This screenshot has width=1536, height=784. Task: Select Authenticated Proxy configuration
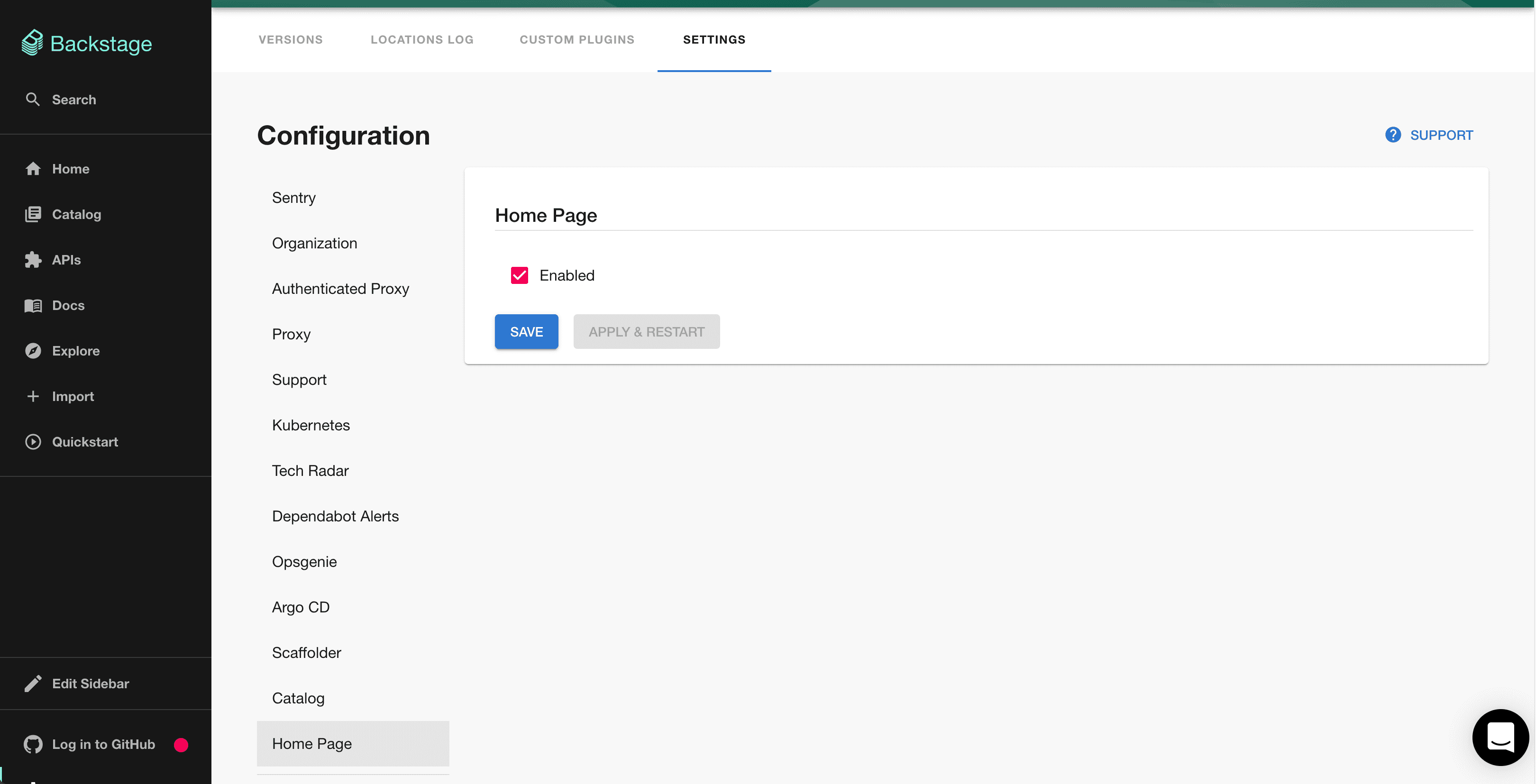pyautogui.click(x=353, y=289)
